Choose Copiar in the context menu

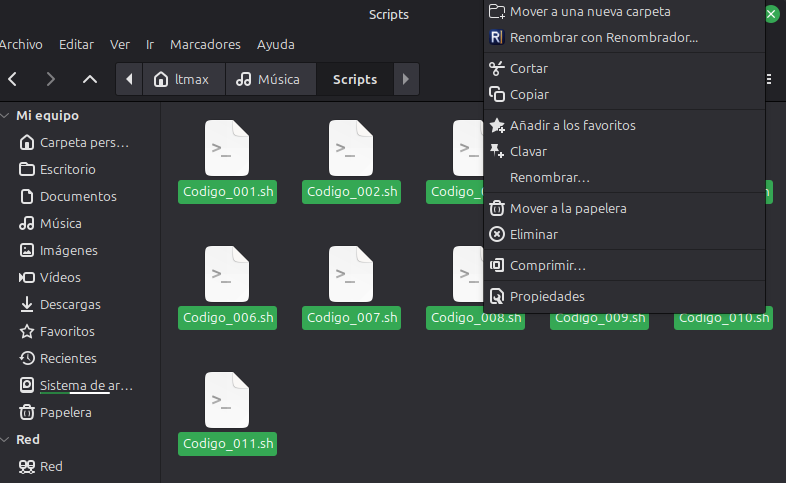click(x=625, y=95)
